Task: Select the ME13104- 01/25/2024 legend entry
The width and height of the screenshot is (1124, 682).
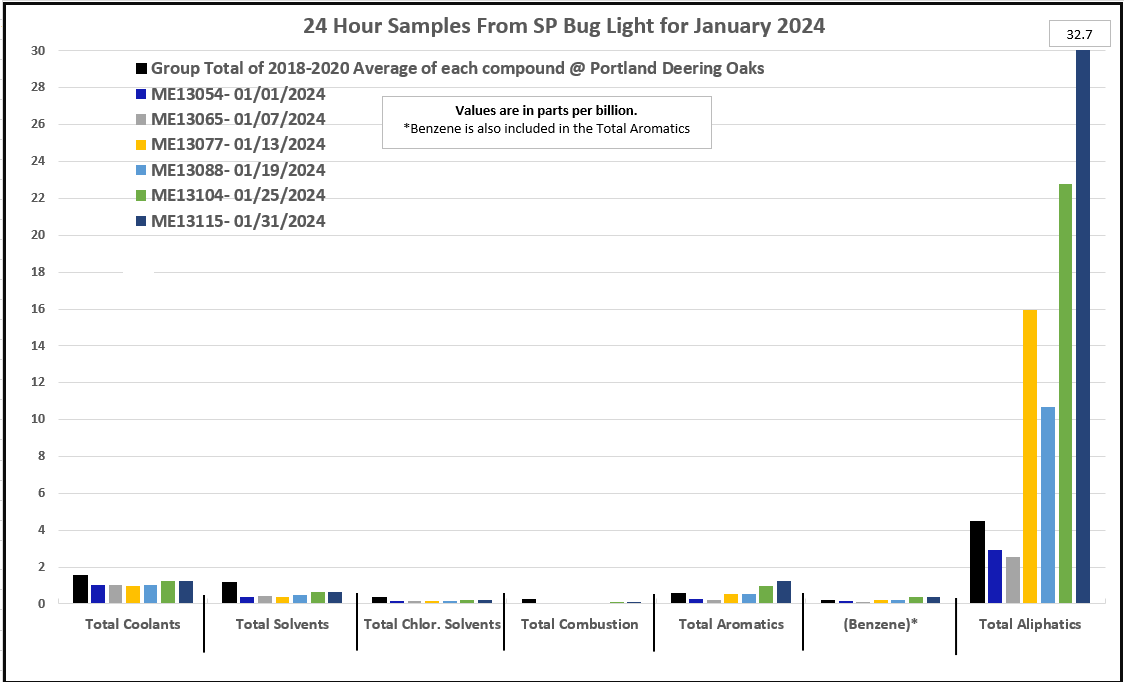Action: 238,196
